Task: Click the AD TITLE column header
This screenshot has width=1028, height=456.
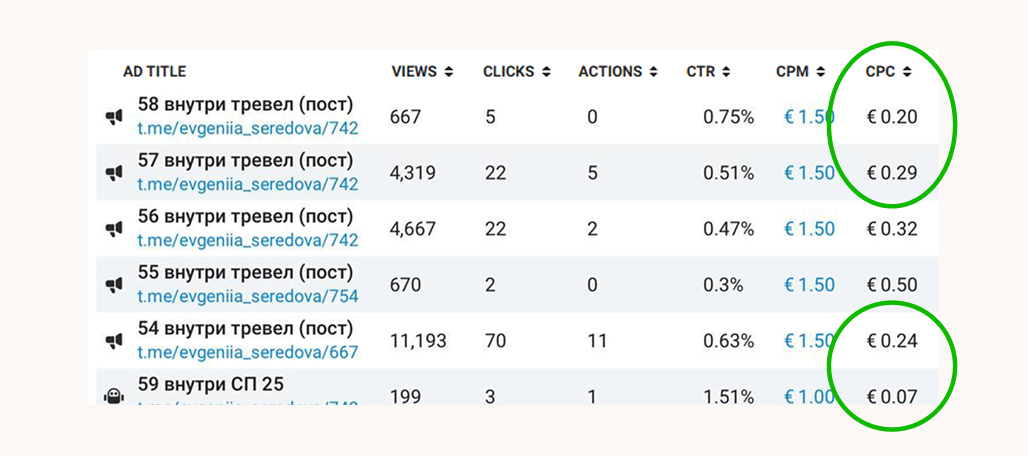Action: 154,72
